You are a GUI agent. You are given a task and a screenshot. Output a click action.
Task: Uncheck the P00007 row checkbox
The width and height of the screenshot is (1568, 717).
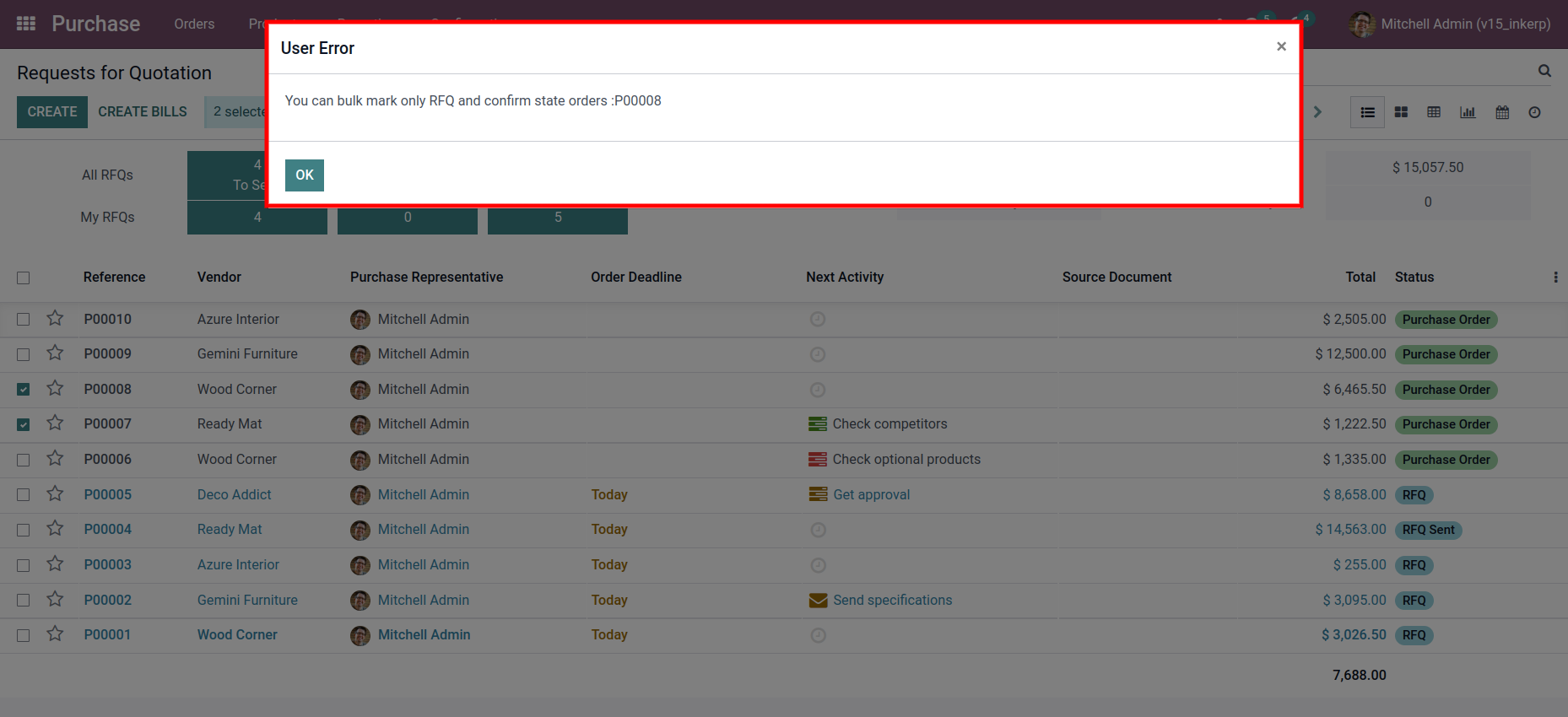(23, 424)
